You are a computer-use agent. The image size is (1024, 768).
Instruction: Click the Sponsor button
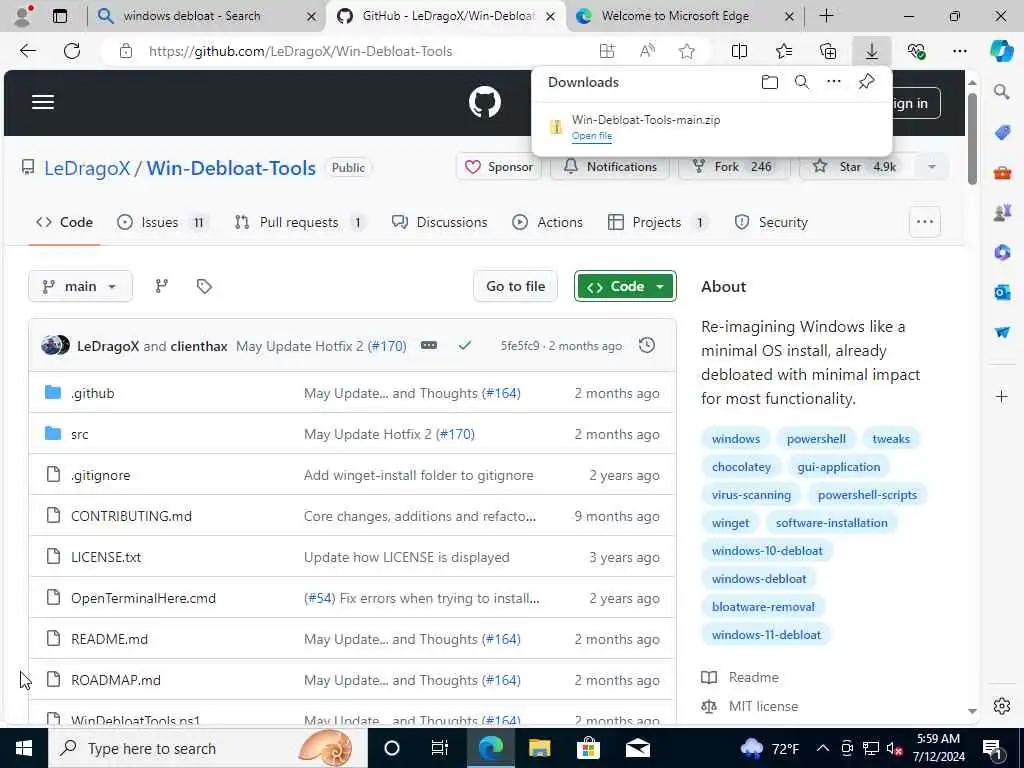[499, 167]
